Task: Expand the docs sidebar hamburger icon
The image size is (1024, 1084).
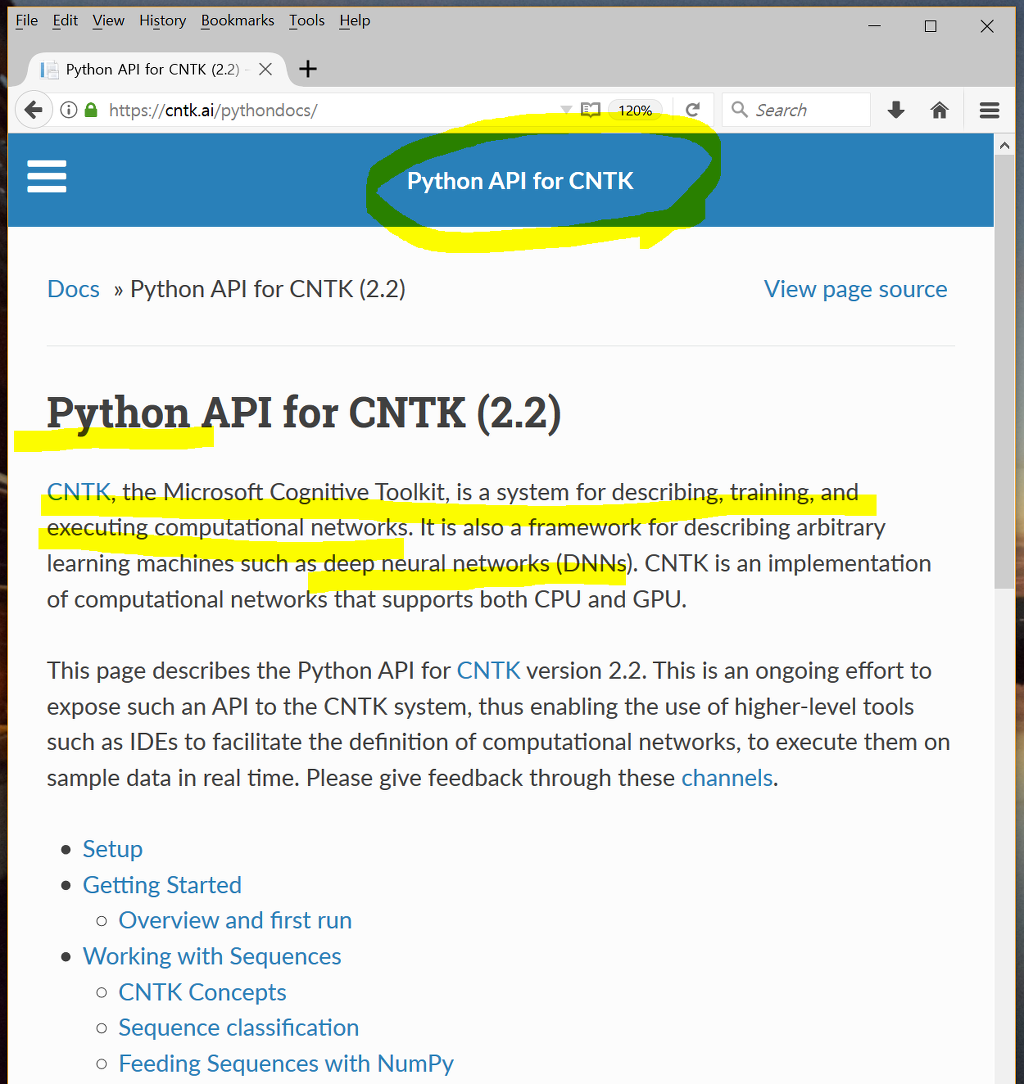Action: point(46,176)
